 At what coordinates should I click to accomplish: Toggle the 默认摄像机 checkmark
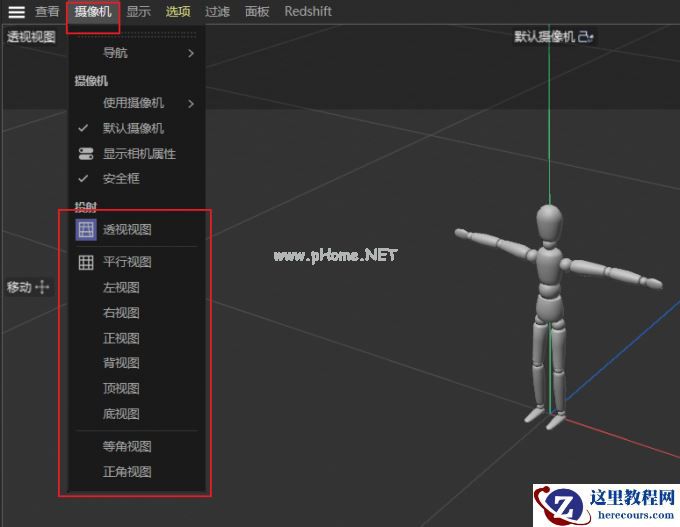pyautogui.click(x=83, y=128)
